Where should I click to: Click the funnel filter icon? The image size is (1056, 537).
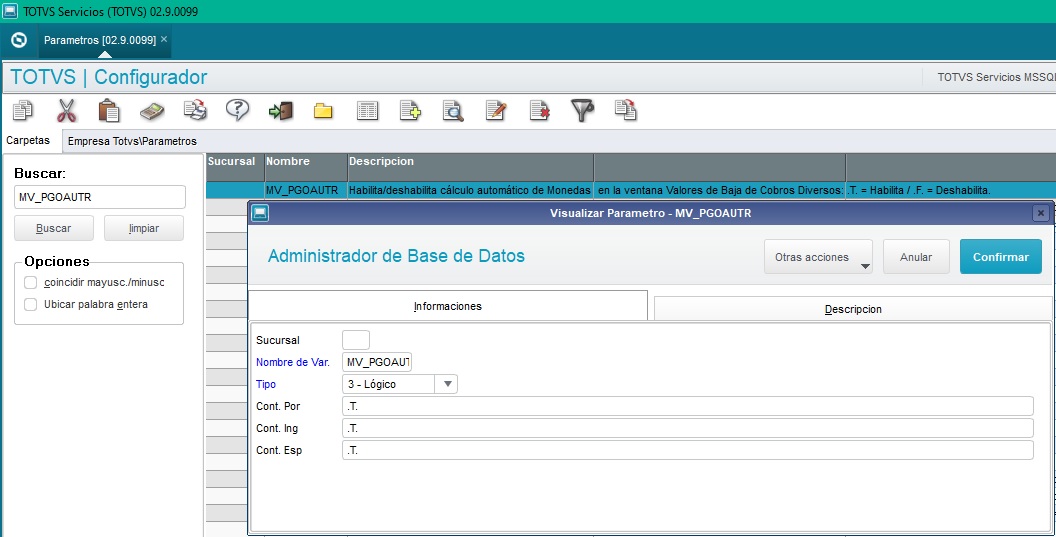[x=583, y=110]
